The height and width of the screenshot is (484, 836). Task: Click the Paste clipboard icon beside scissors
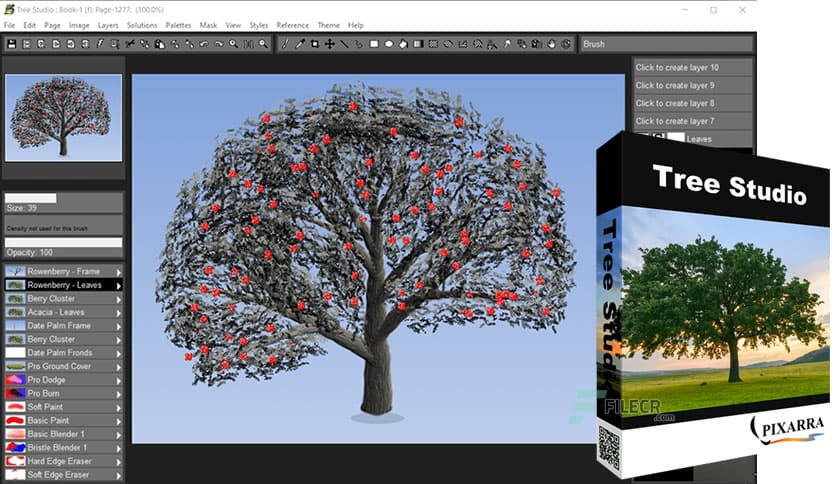pyautogui.click(x=159, y=44)
